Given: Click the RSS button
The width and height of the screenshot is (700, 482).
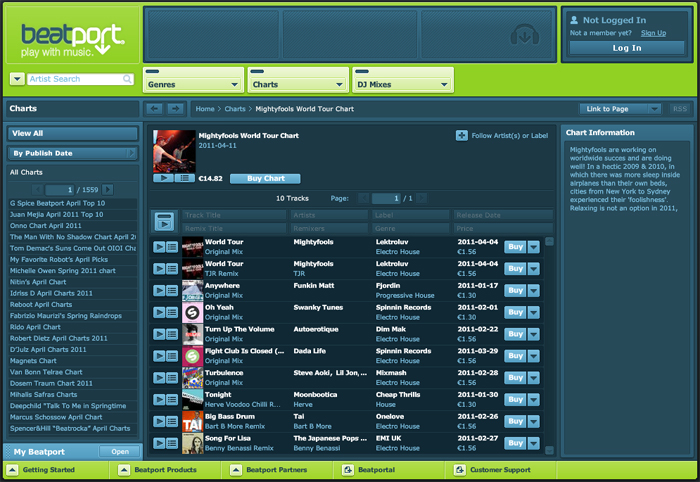Looking at the screenshot, I should click(x=680, y=108).
